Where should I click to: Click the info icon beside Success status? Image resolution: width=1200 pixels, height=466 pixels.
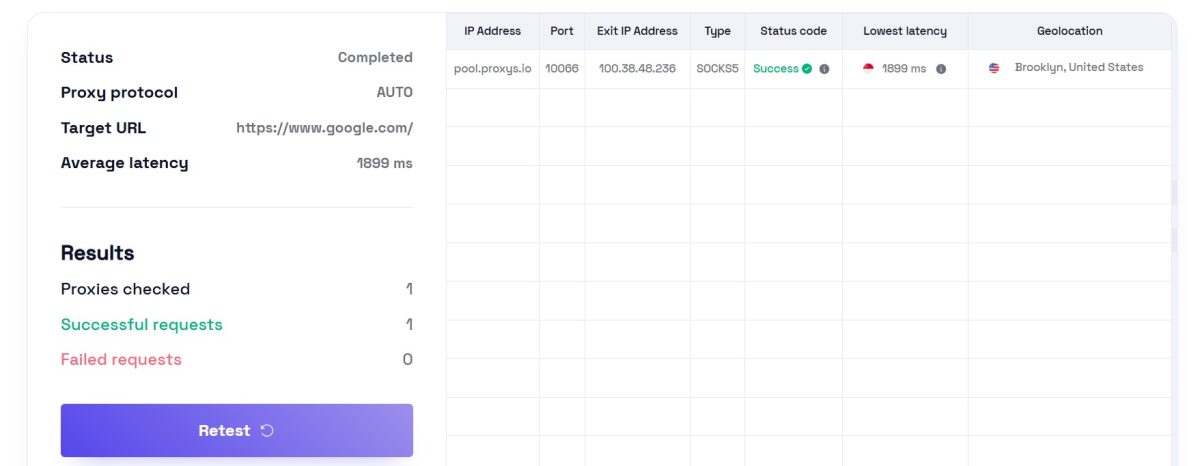[824, 69]
